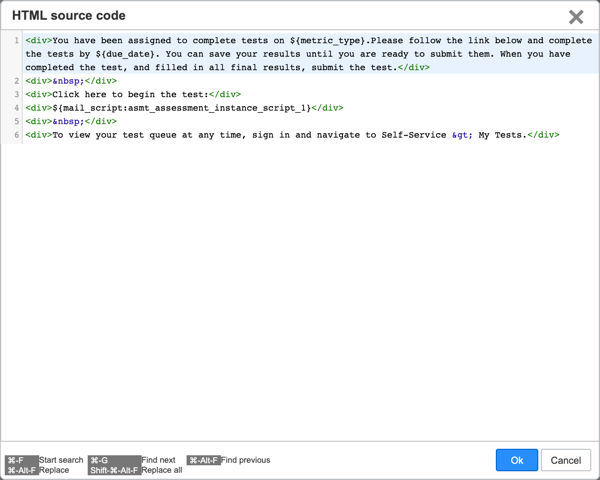Select line number 2 in the gutter
Screen dimensions: 600x480
pos(16,81)
